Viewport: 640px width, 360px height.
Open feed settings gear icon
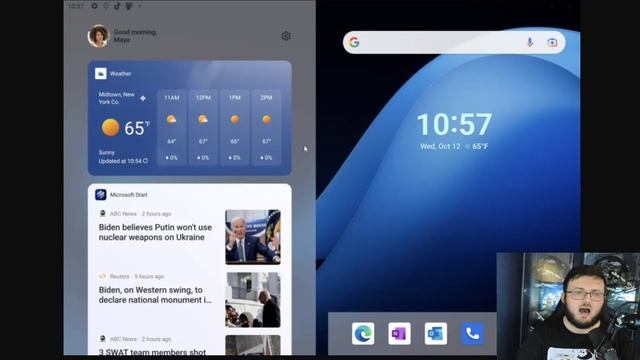point(286,36)
